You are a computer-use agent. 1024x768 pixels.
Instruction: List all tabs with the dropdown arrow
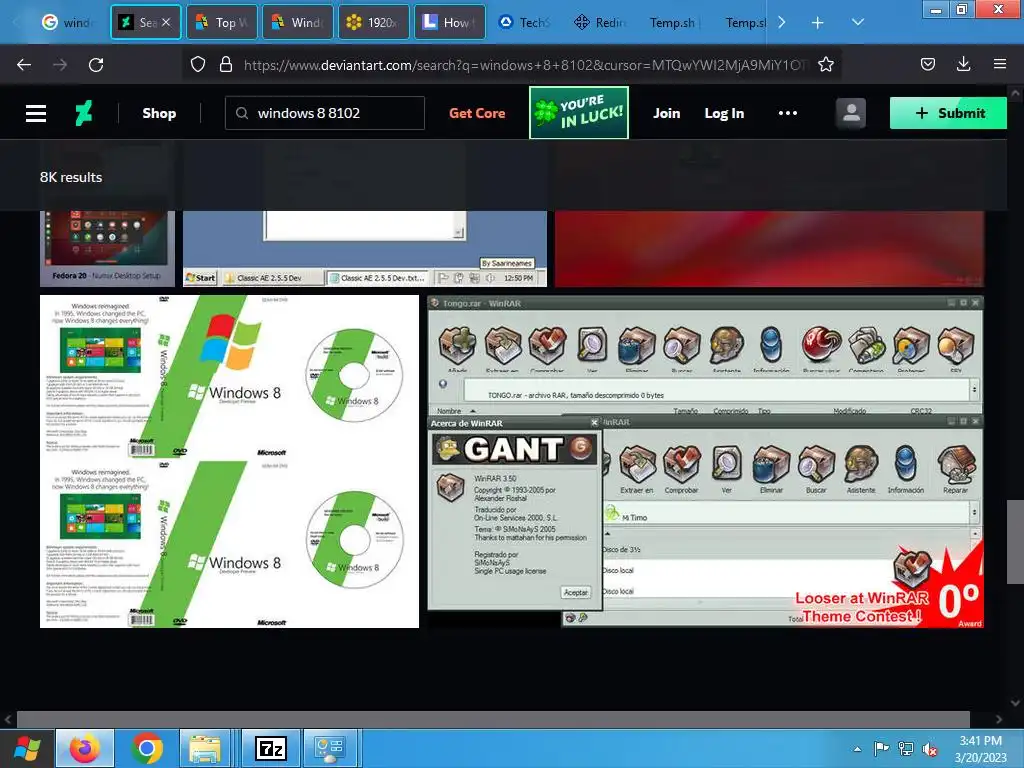tap(858, 22)
